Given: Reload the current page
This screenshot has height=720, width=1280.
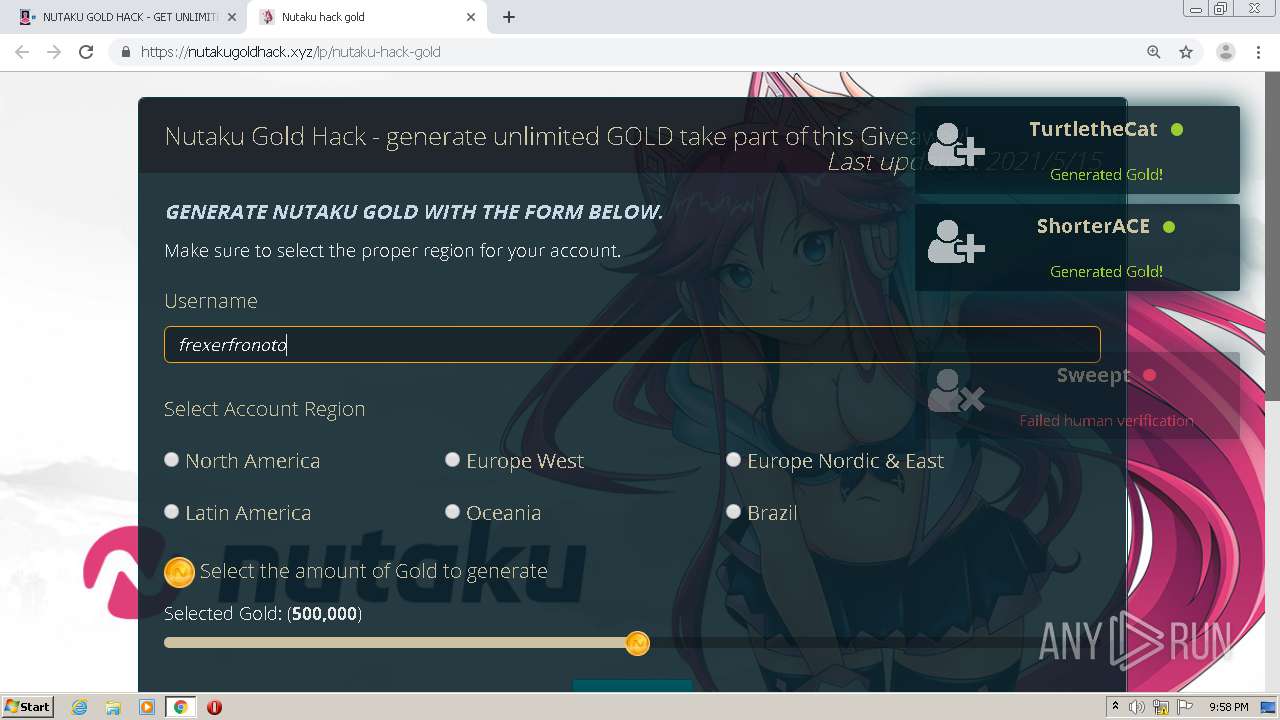Looking at the screenshot, I should coord(86,52).
